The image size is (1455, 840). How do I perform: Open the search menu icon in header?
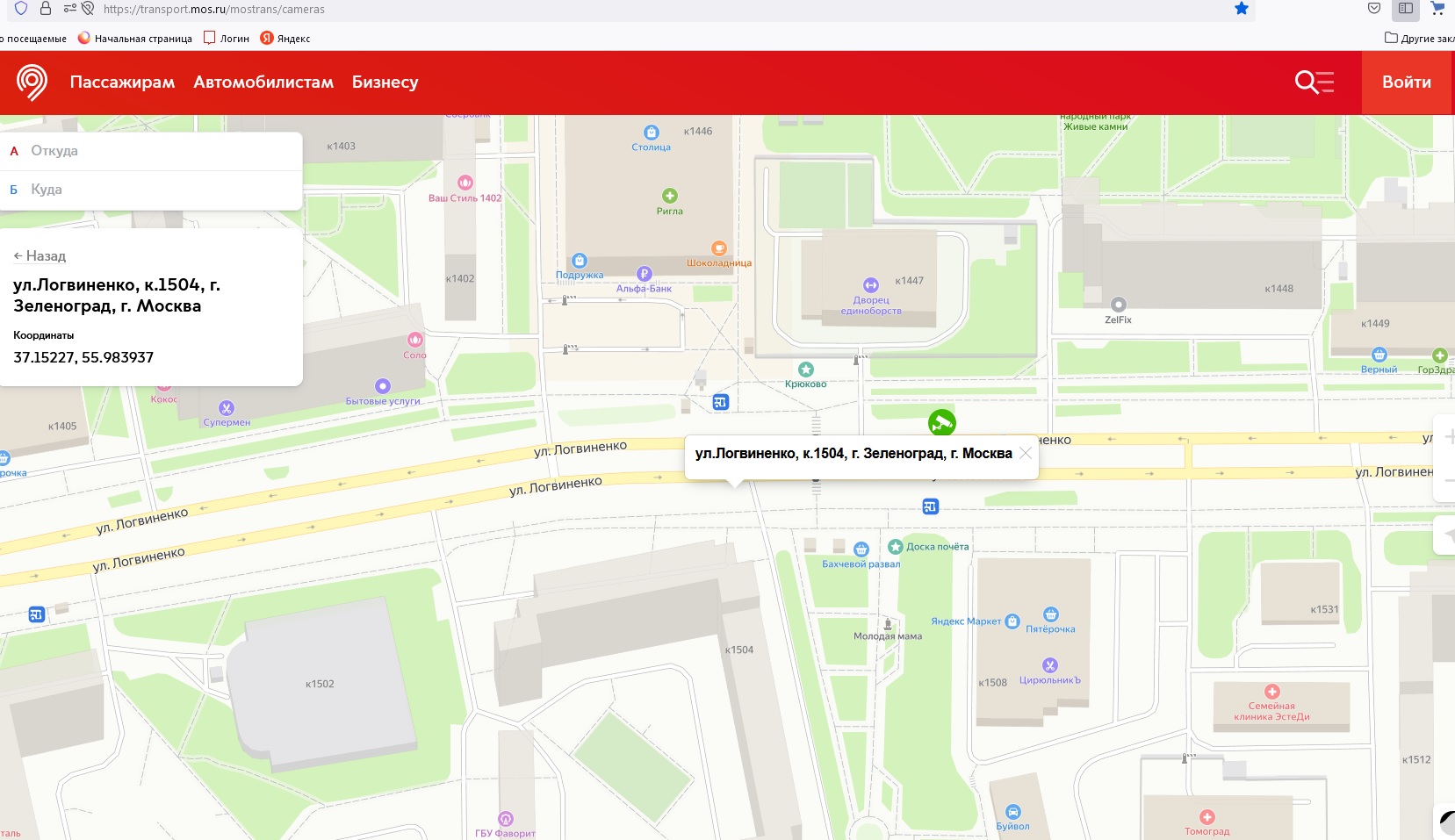click(x=1314, y=83)
